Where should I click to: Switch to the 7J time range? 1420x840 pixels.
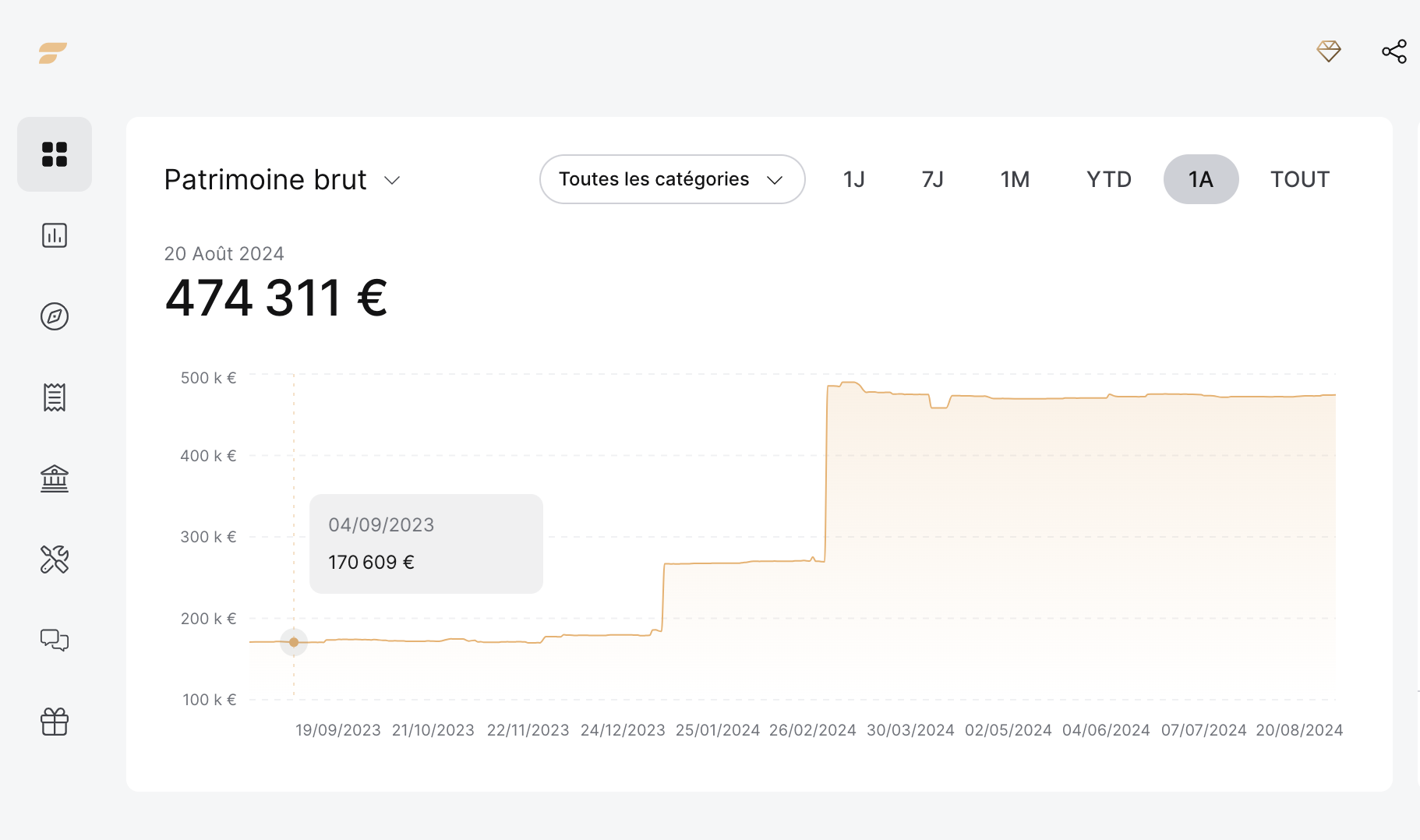(x=933, y=179)
